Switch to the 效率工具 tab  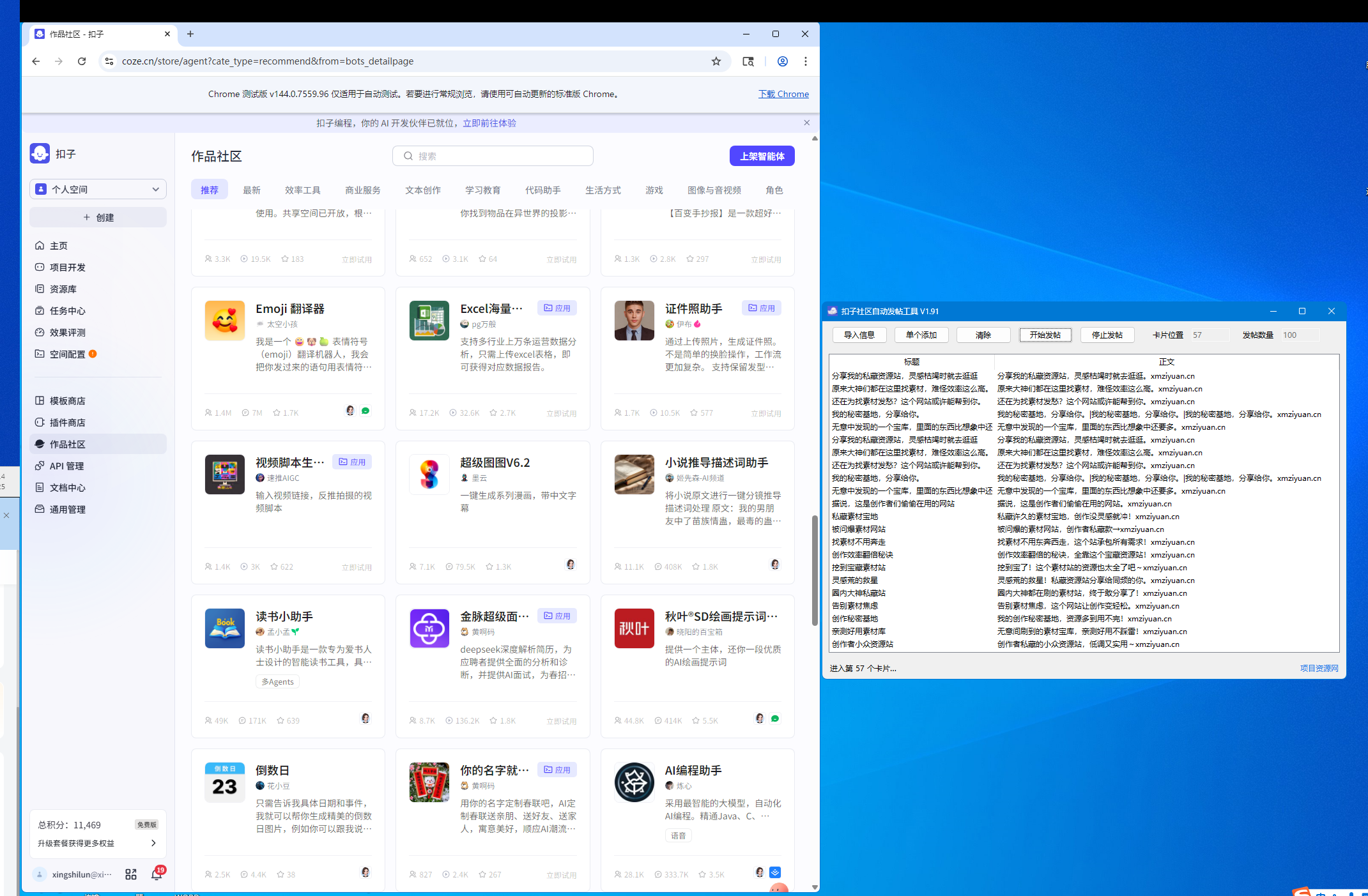point(303,190)
